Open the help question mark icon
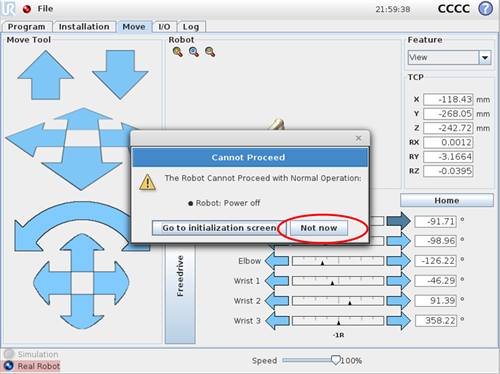This screenshot has height=374, width=500. pos(485,9)
